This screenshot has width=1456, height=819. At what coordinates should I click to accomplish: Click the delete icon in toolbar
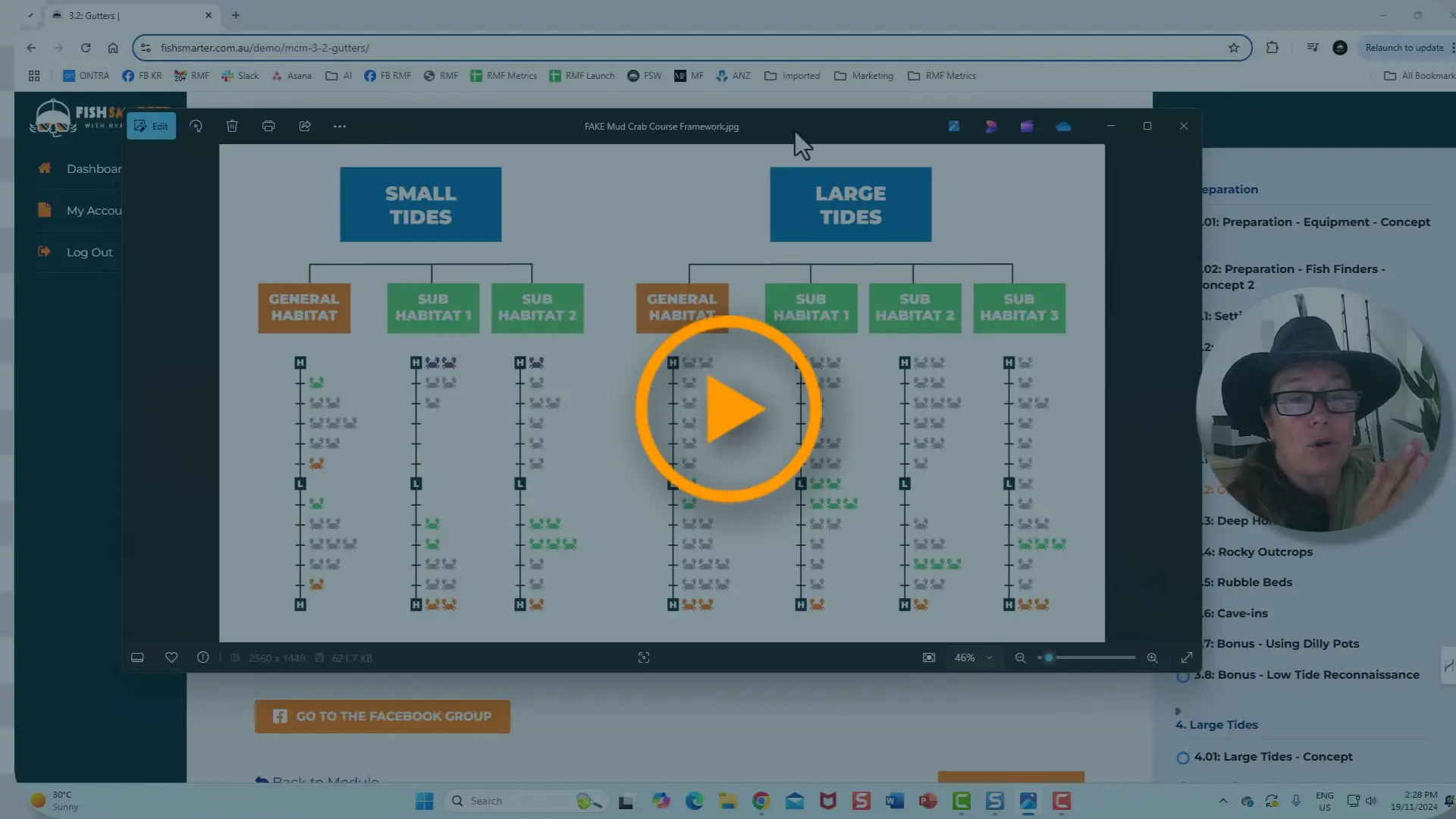[232, 126]
